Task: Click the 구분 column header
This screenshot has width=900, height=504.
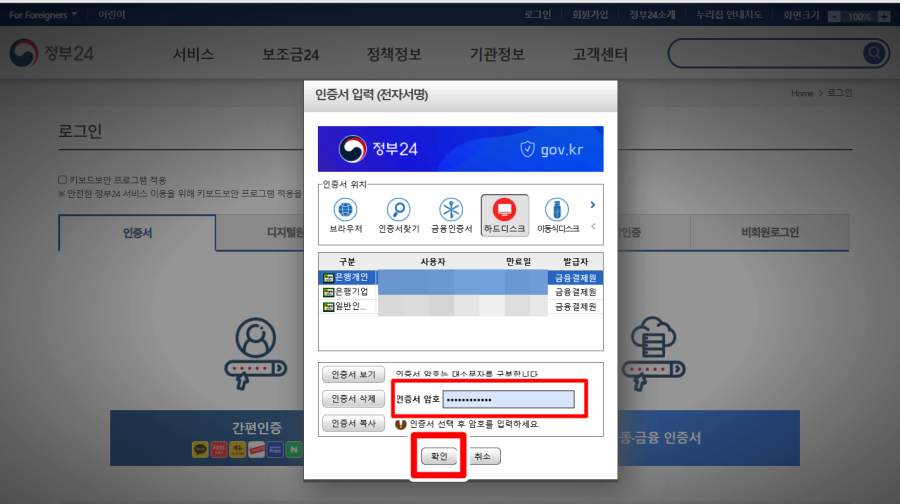Action: click(347, 262)
